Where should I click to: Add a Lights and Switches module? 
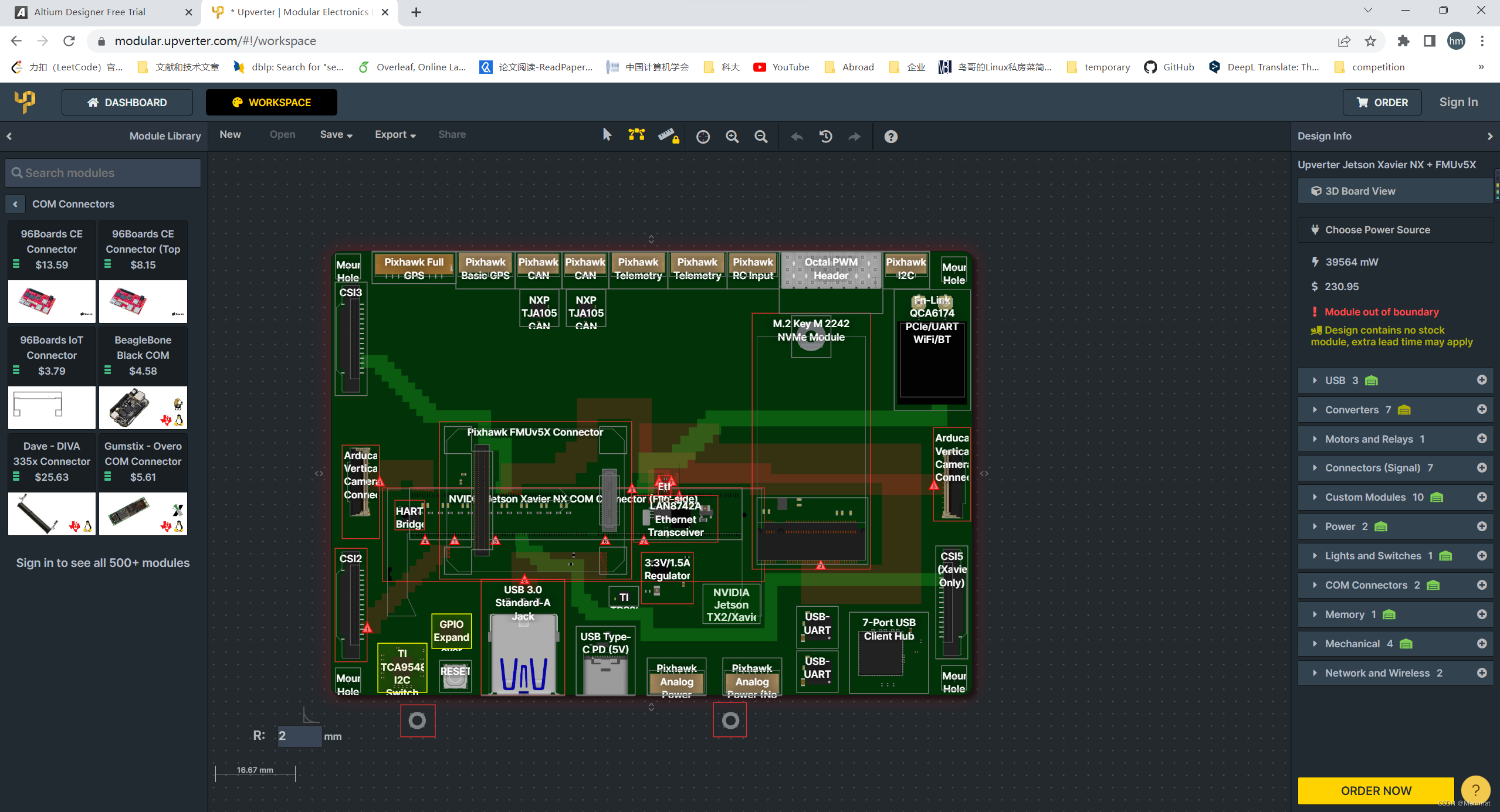tap(1481, 555)
